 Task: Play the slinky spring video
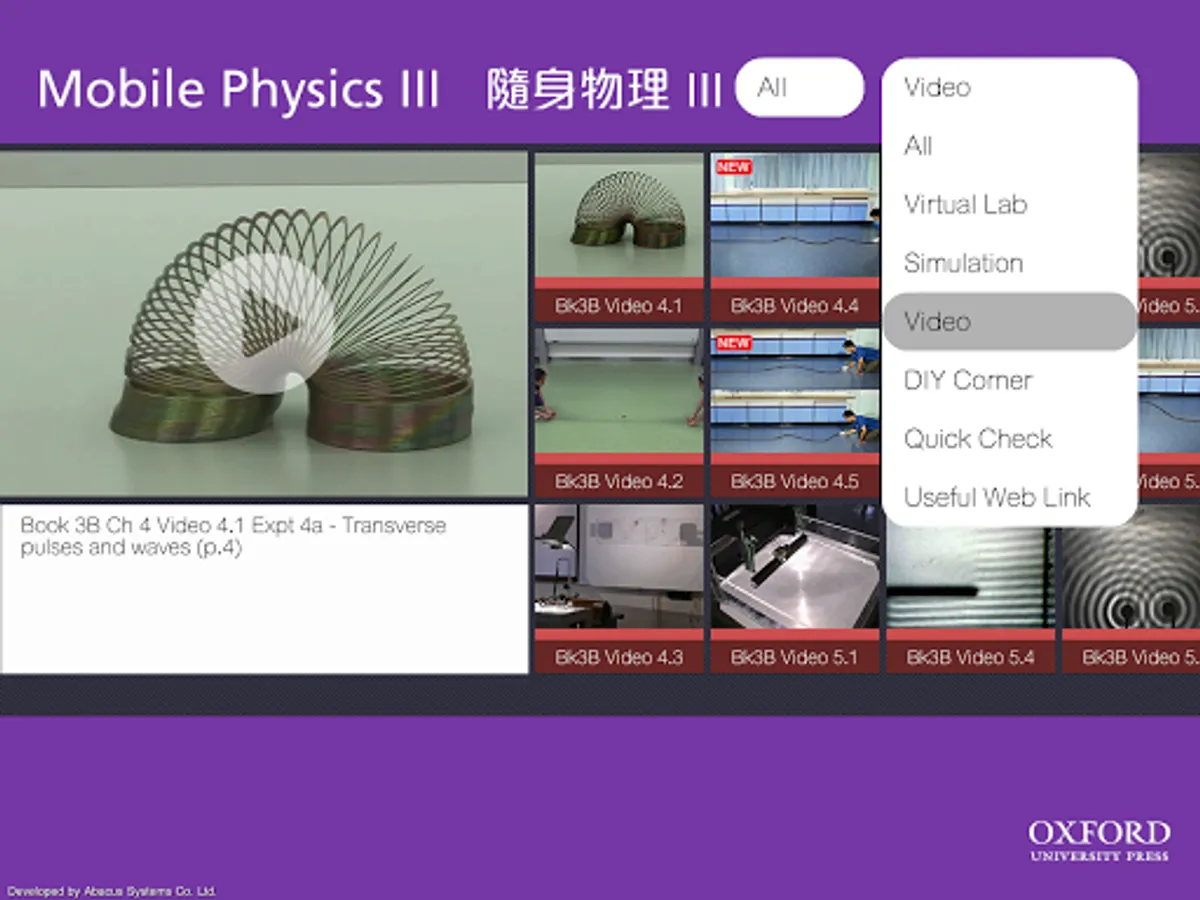[263, 323]
